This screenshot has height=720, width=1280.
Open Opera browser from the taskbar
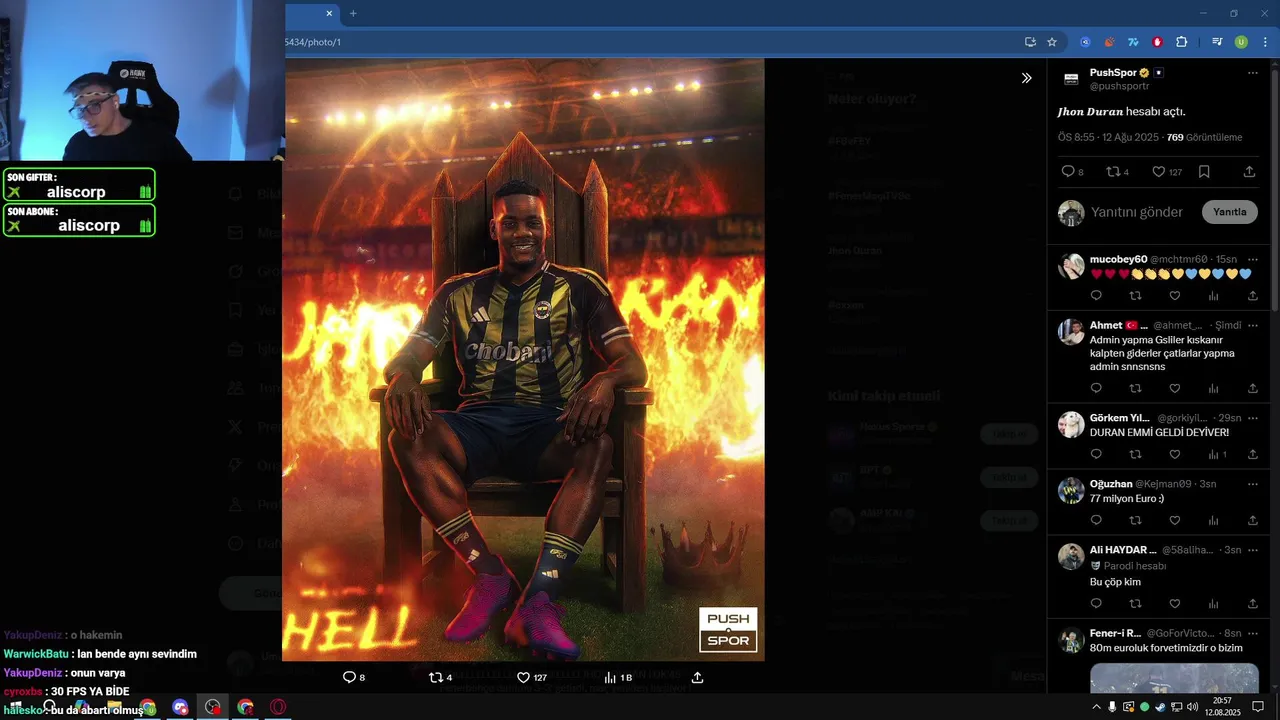click(x=278, y=707)
